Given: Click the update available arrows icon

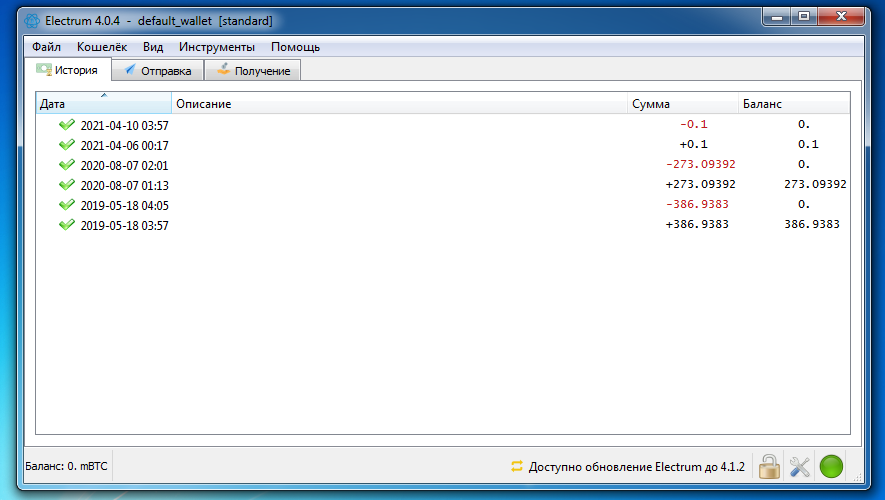Looking at the screenshot, I should (x=517, y=466).
